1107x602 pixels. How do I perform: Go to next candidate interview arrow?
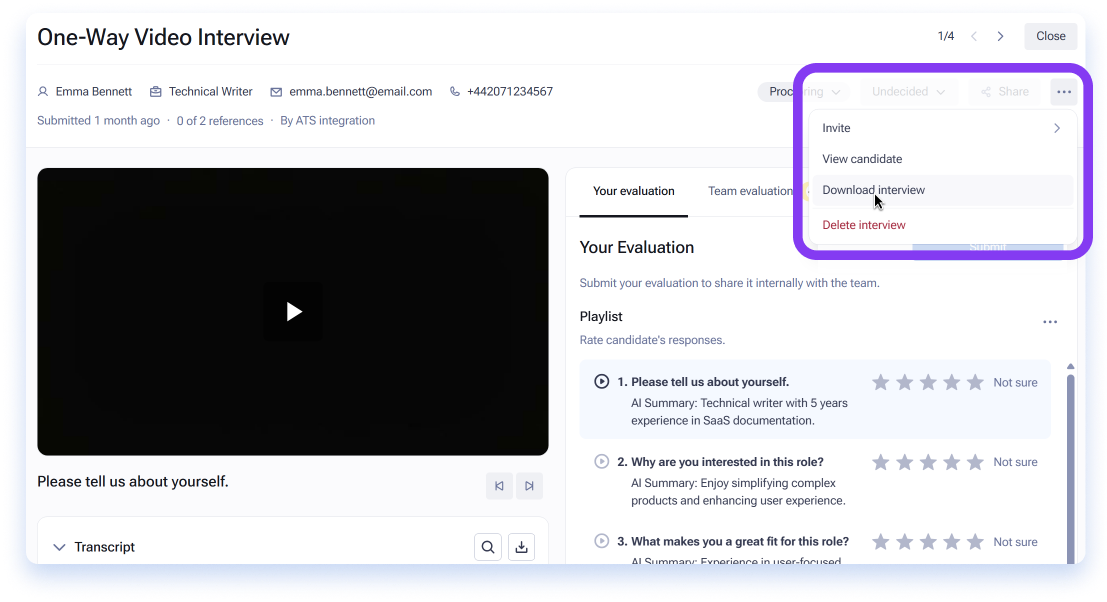pyautogui.click(x=1000, y=36)
